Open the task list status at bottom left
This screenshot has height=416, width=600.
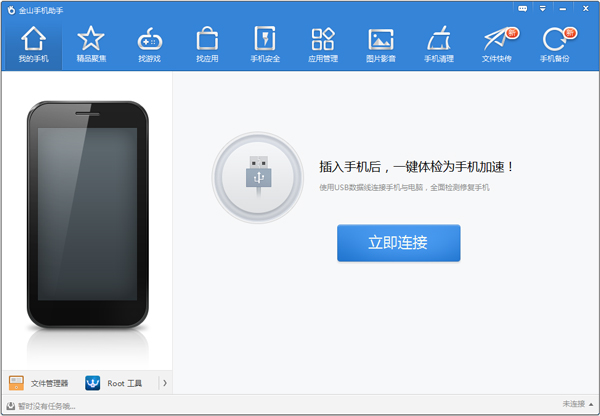click(40, 406)
